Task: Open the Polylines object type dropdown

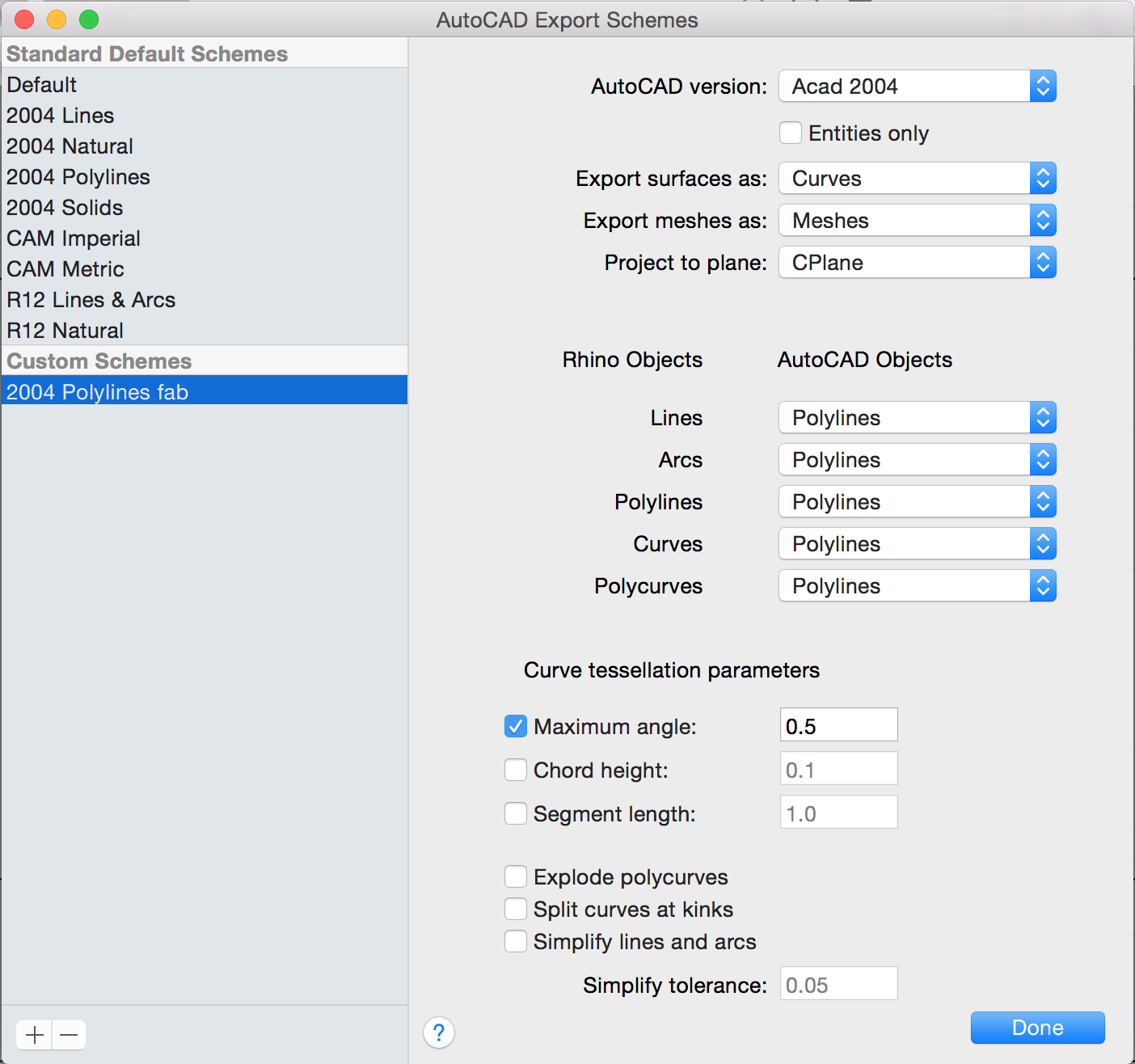Action: tap(918, 501)
